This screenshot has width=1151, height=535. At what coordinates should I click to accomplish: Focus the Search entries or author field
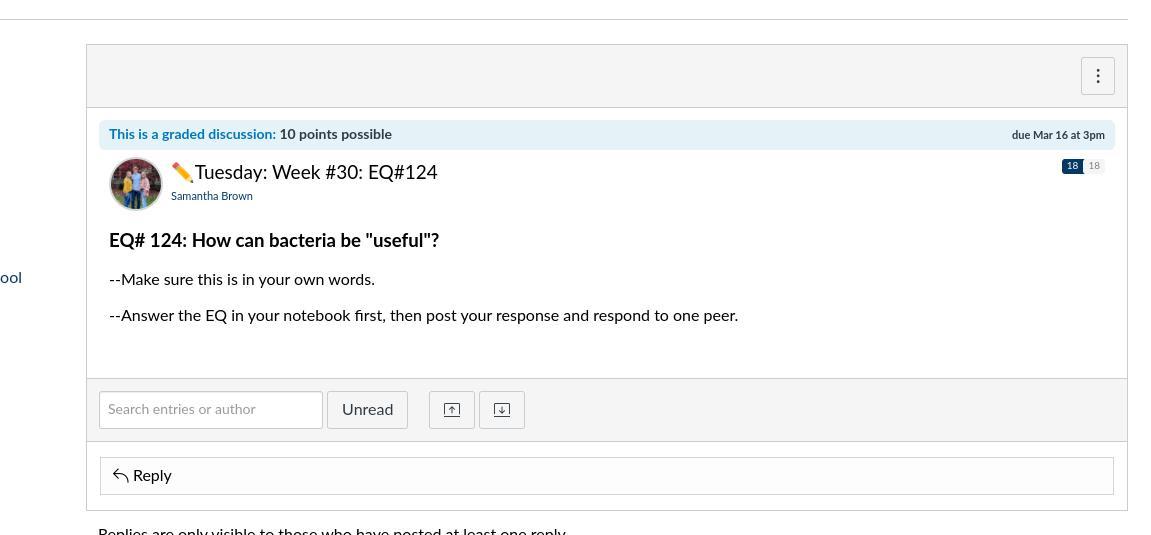click(211, 410)
